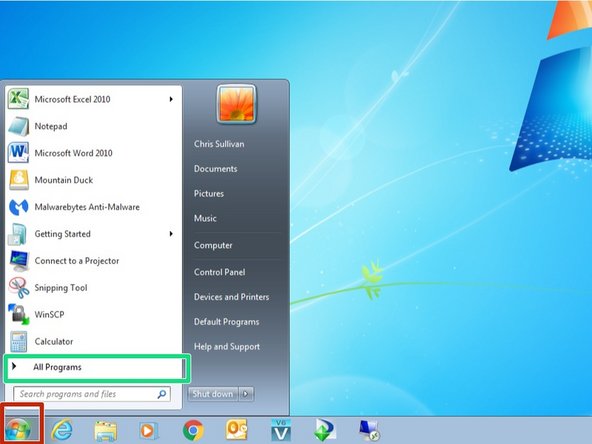Open Documents from Start menu
The image size is (592, 444).
pyautogui.click(x=216, y=169)
